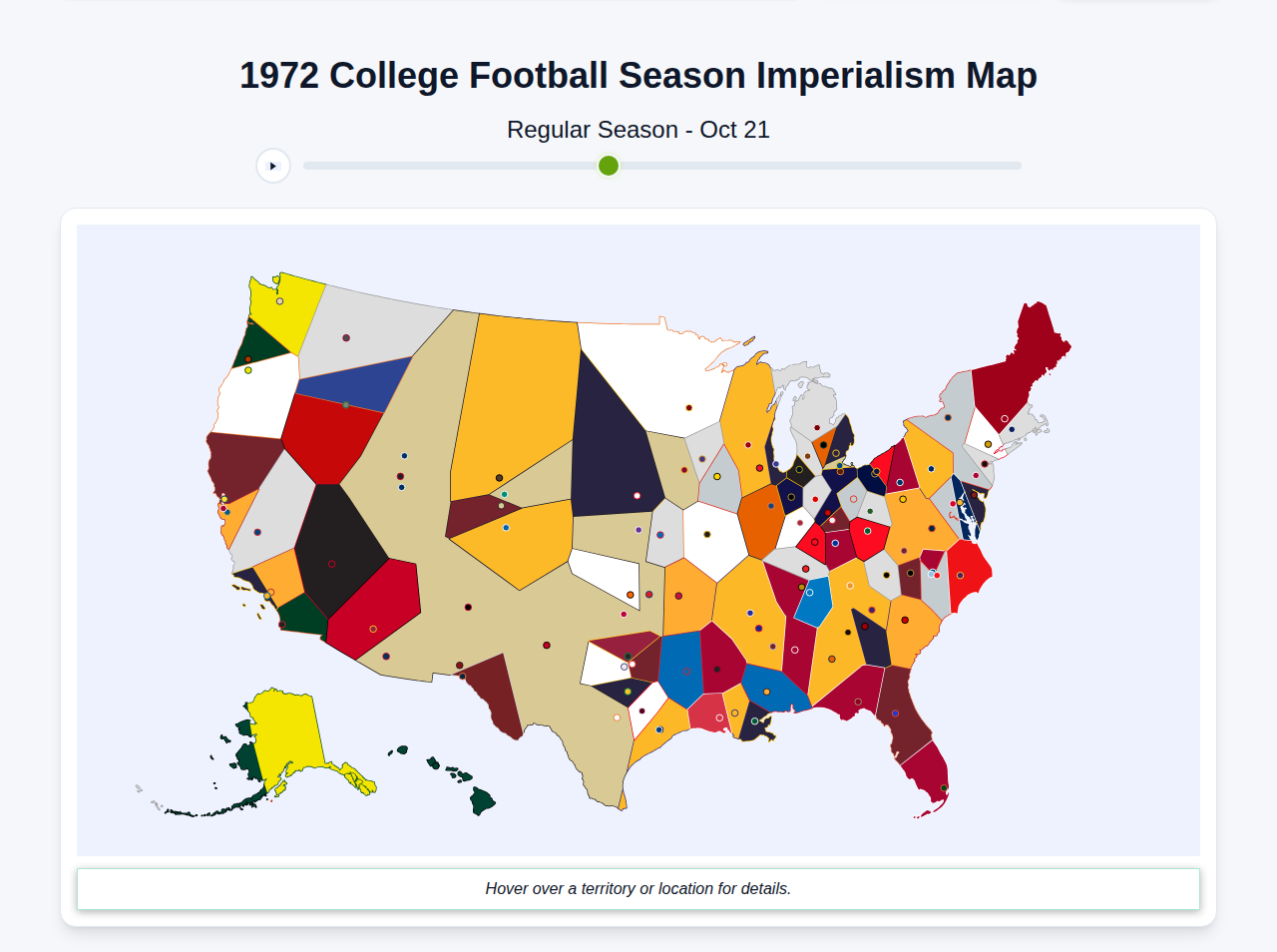
Task: Click the team dot inside the crimson Maine territory
Action: [x=1005, y=418]
